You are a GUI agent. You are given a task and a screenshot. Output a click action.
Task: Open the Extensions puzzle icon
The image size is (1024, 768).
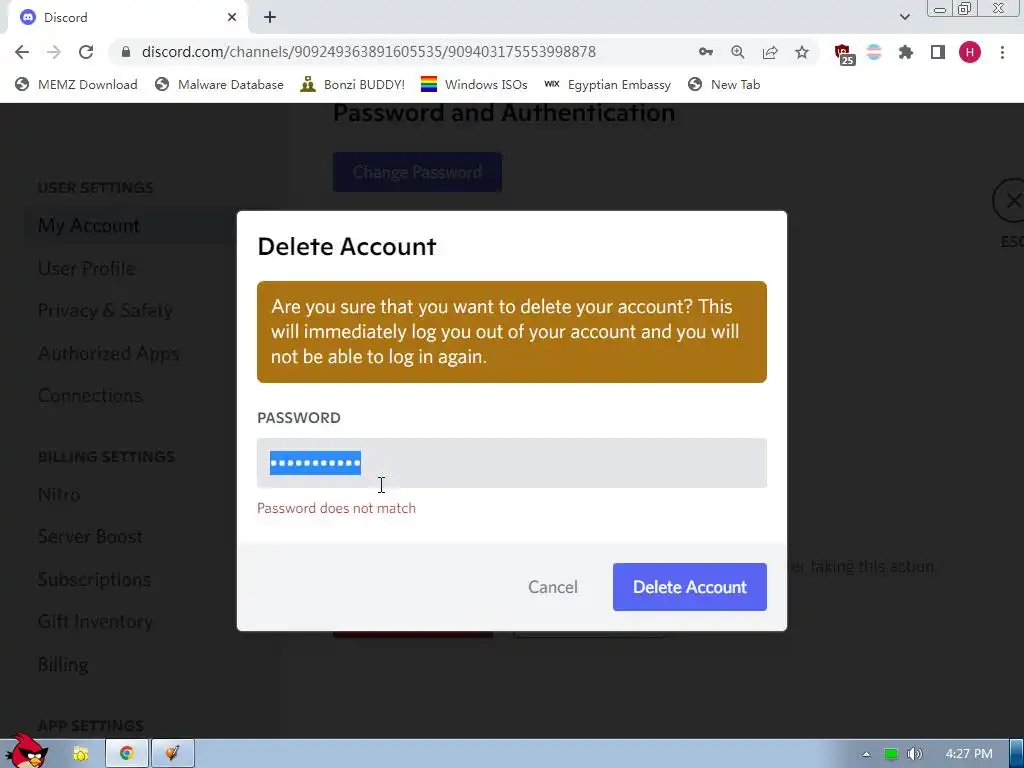[x=906, y=52]
